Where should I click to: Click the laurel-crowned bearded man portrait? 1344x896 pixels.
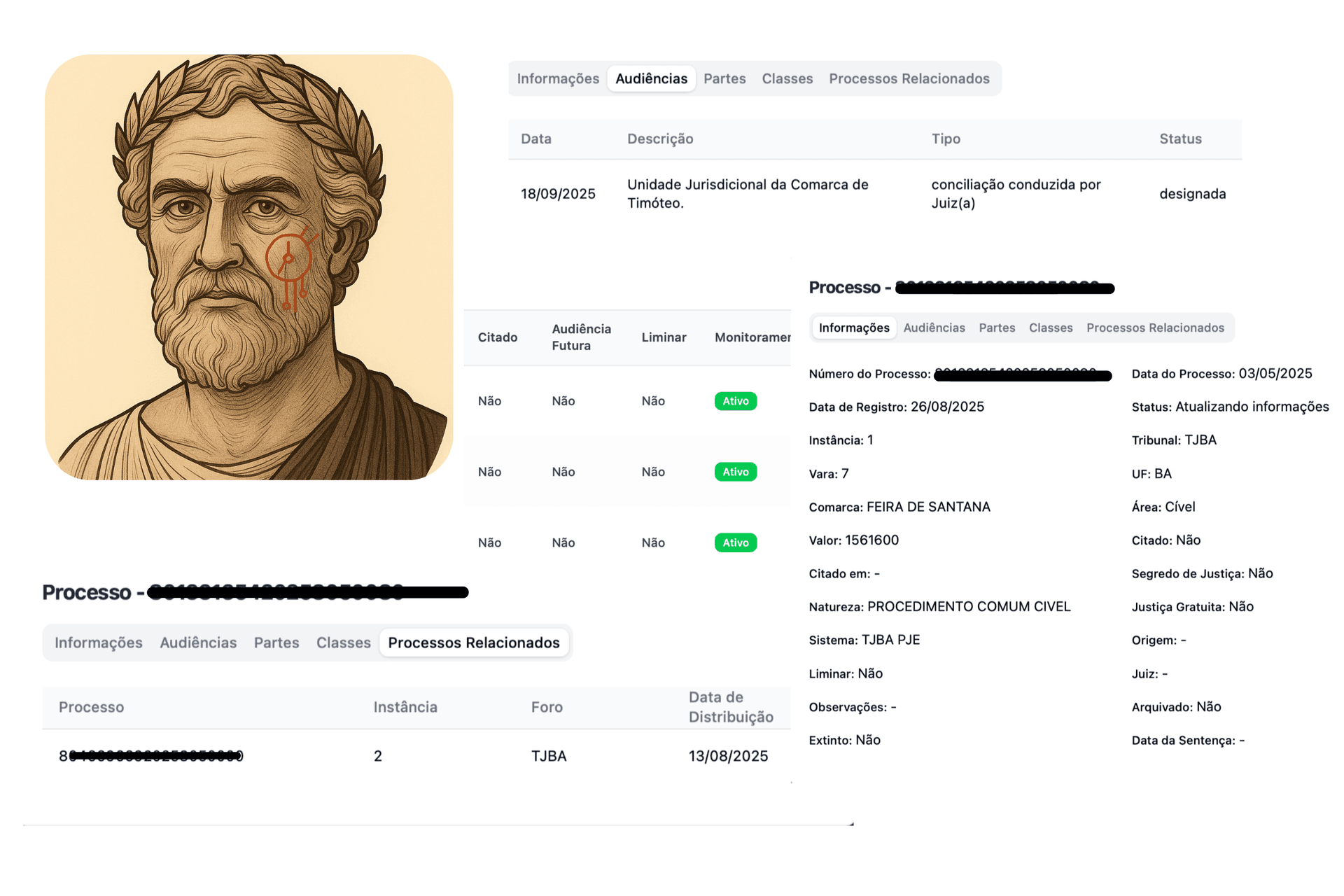tap(248, 267)
